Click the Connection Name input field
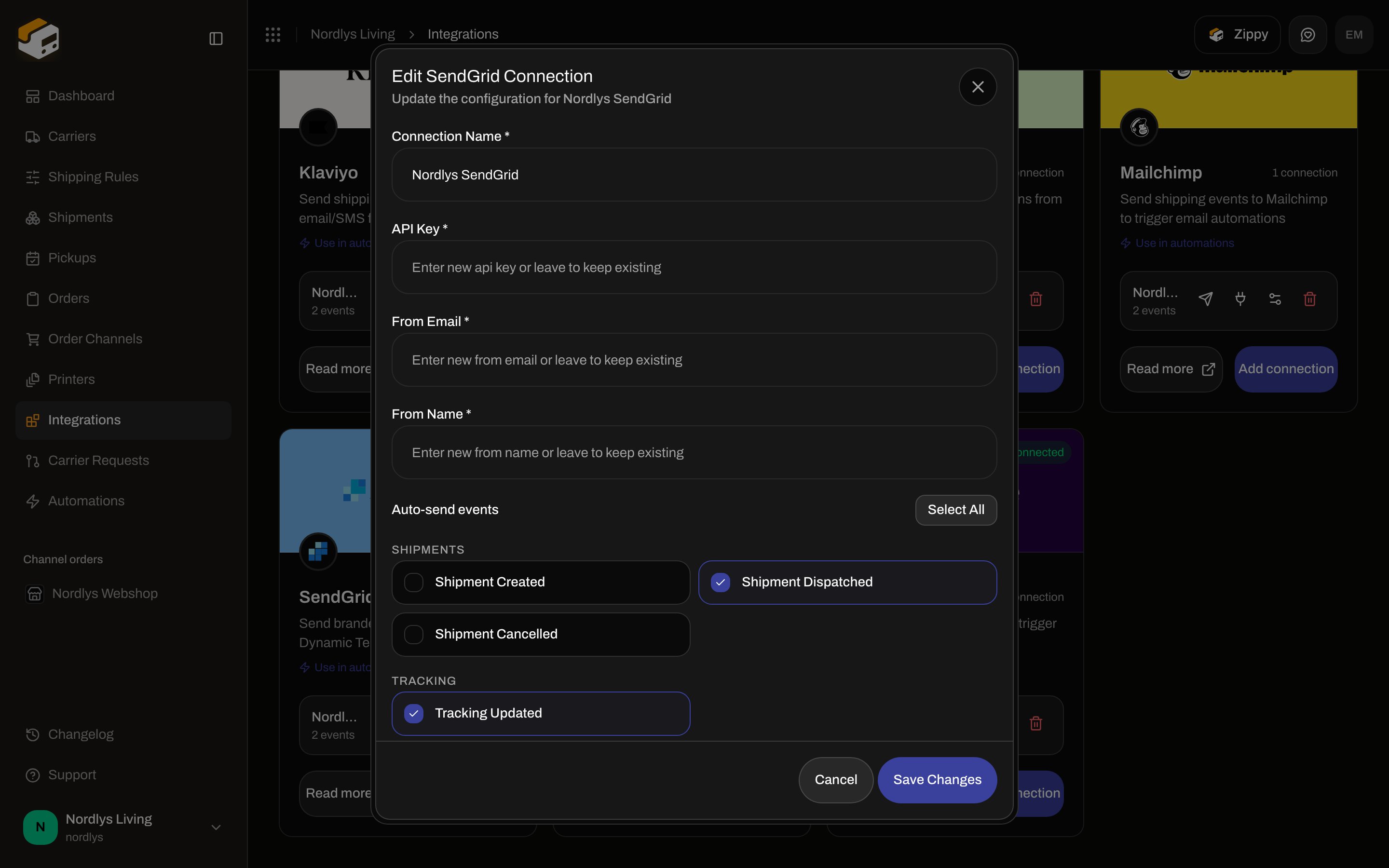 (694, 175)
